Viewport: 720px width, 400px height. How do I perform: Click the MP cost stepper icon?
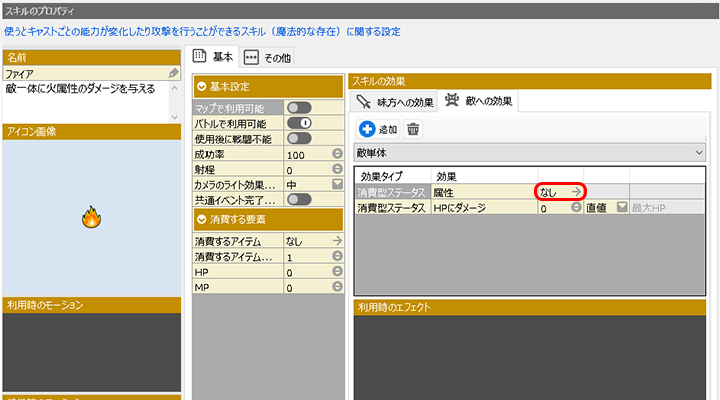tap(337, 288)
